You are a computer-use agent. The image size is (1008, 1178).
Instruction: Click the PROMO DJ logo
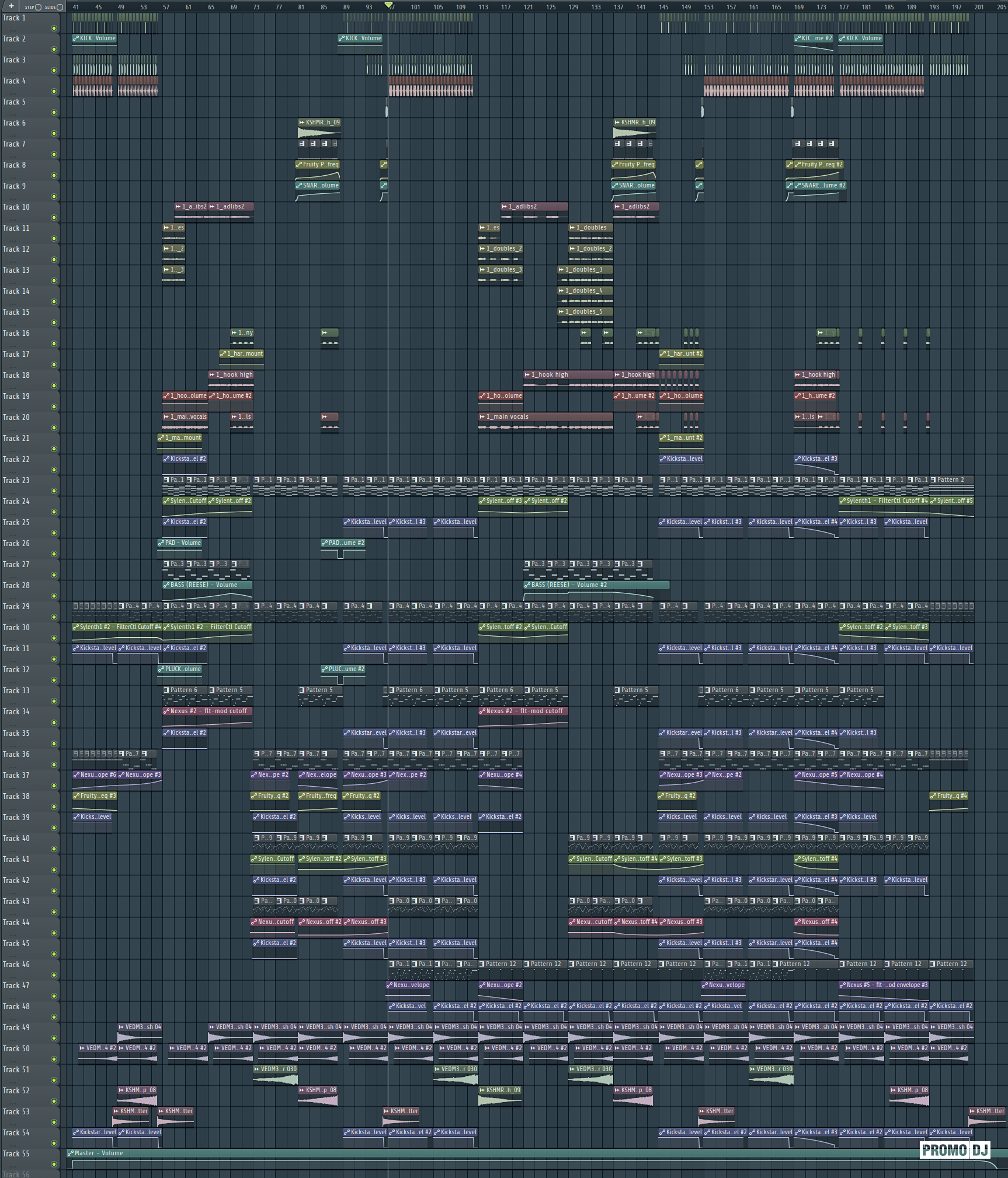954,1150
